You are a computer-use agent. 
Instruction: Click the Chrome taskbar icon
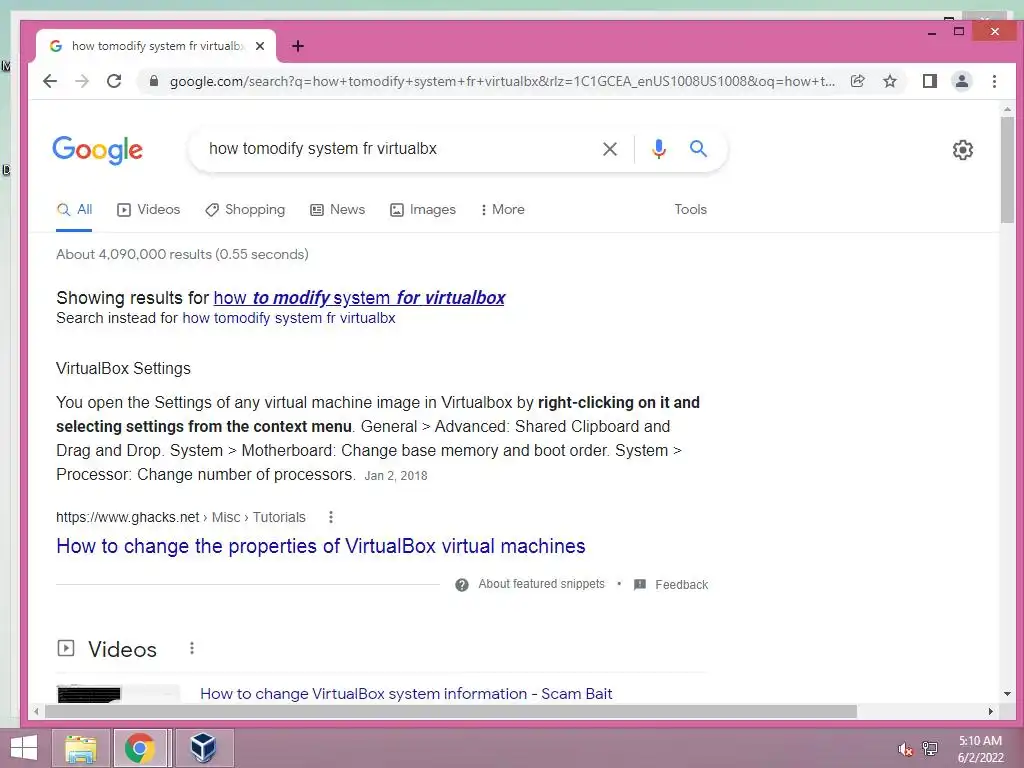point(140,748)
